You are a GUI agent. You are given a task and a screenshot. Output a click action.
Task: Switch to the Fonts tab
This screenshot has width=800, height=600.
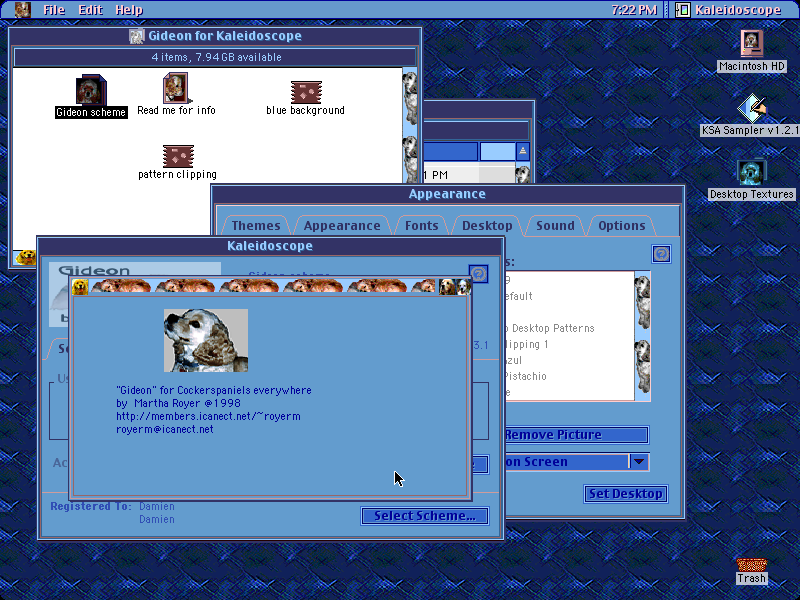[421, 226]
